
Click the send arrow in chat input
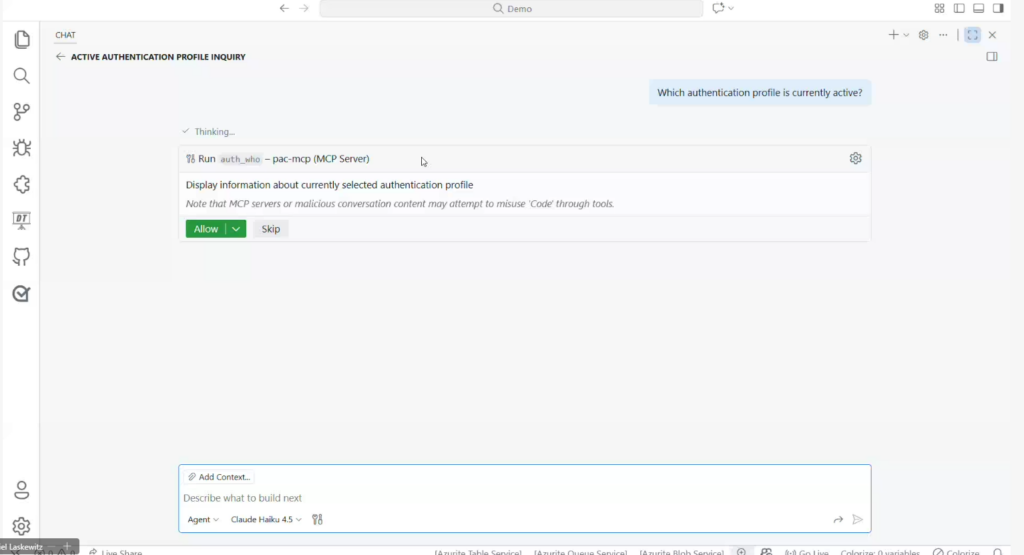point(857,519)
